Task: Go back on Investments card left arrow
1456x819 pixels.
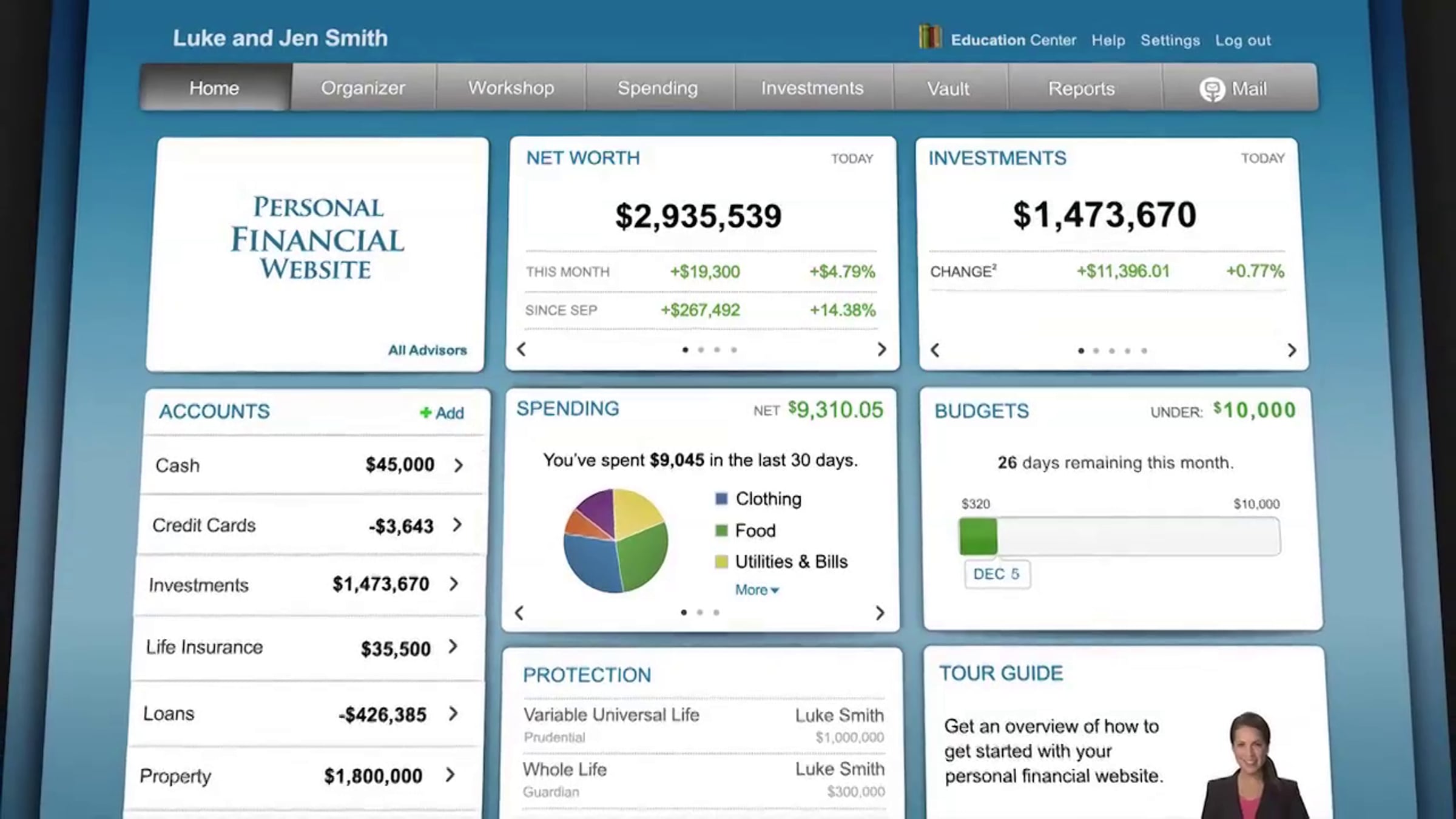Action: [x=935, y=350]
